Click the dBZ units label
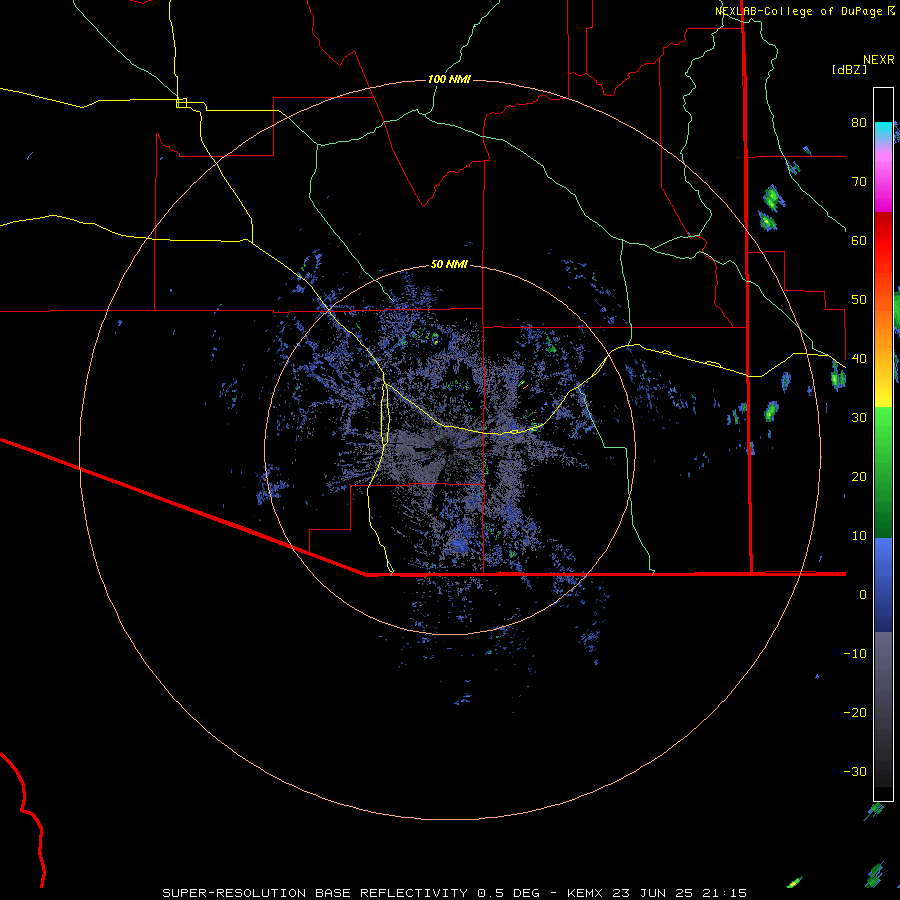Viewport: 900px width, 900px height. pos(849,70)
